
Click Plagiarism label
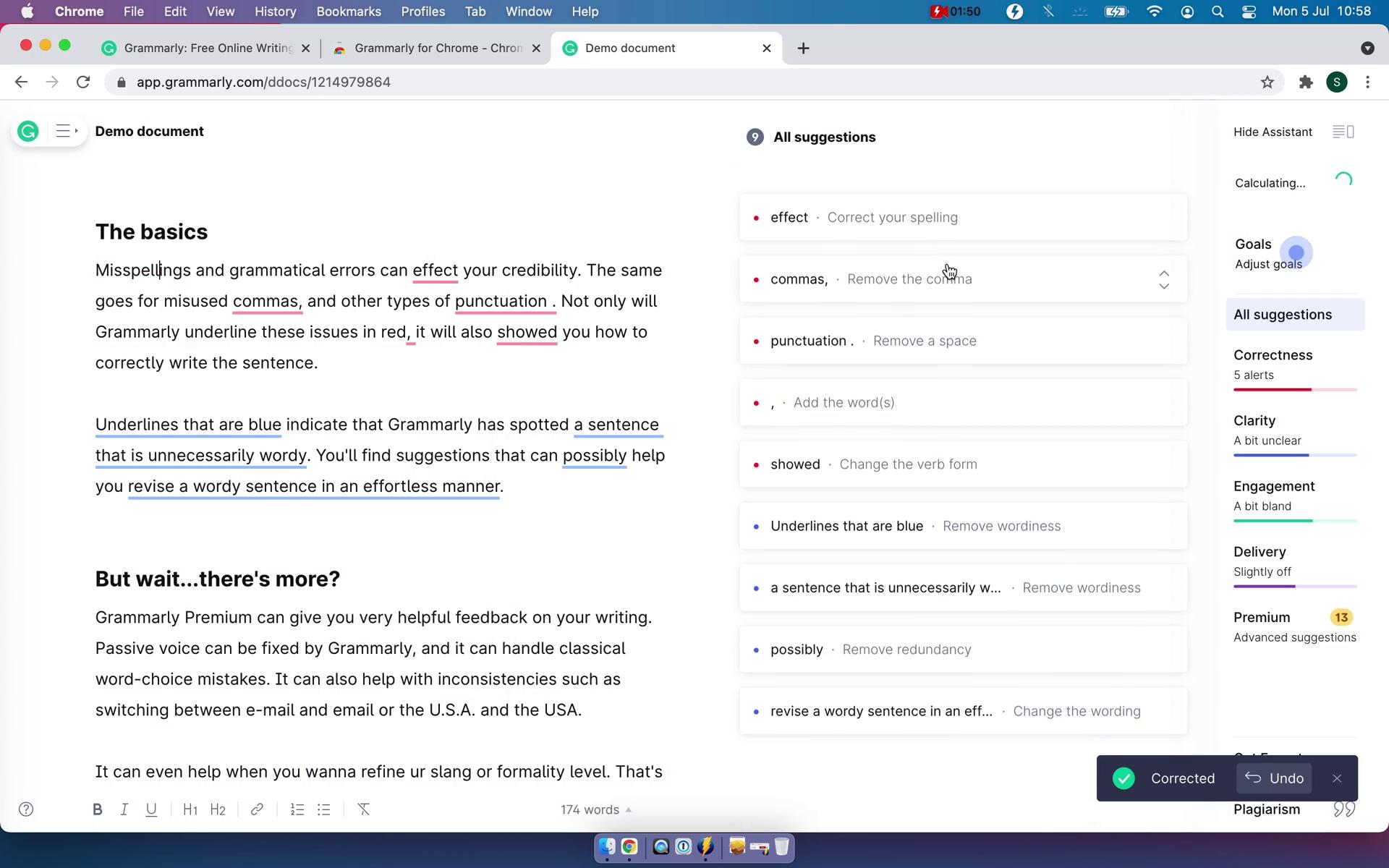coord(1267,809)
